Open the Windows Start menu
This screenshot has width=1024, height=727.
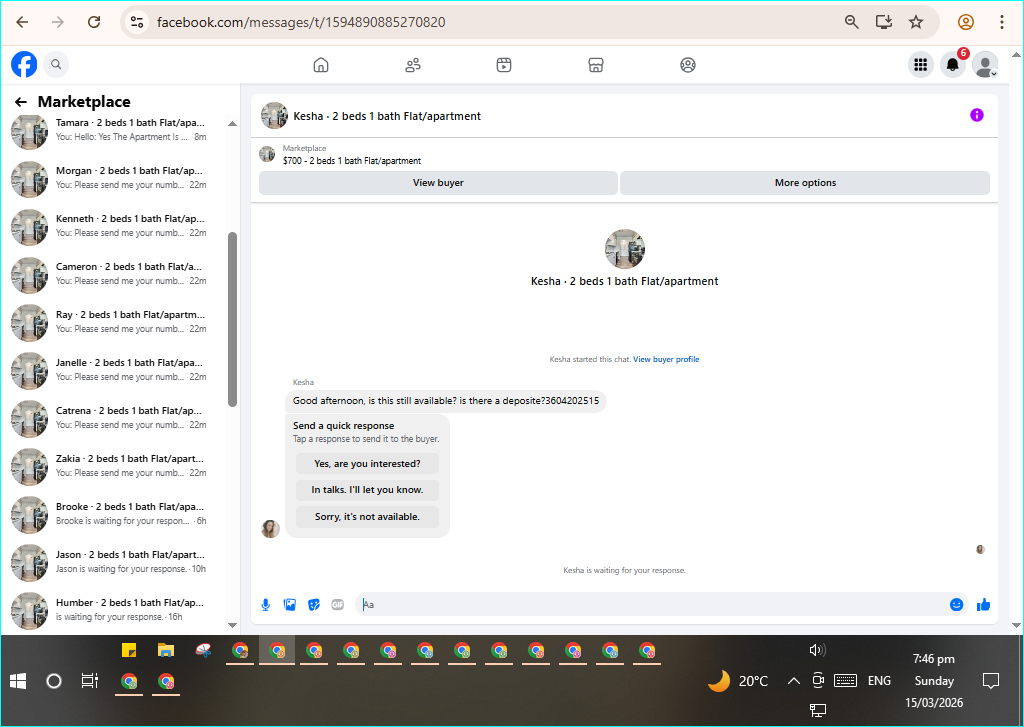[18, 681]
